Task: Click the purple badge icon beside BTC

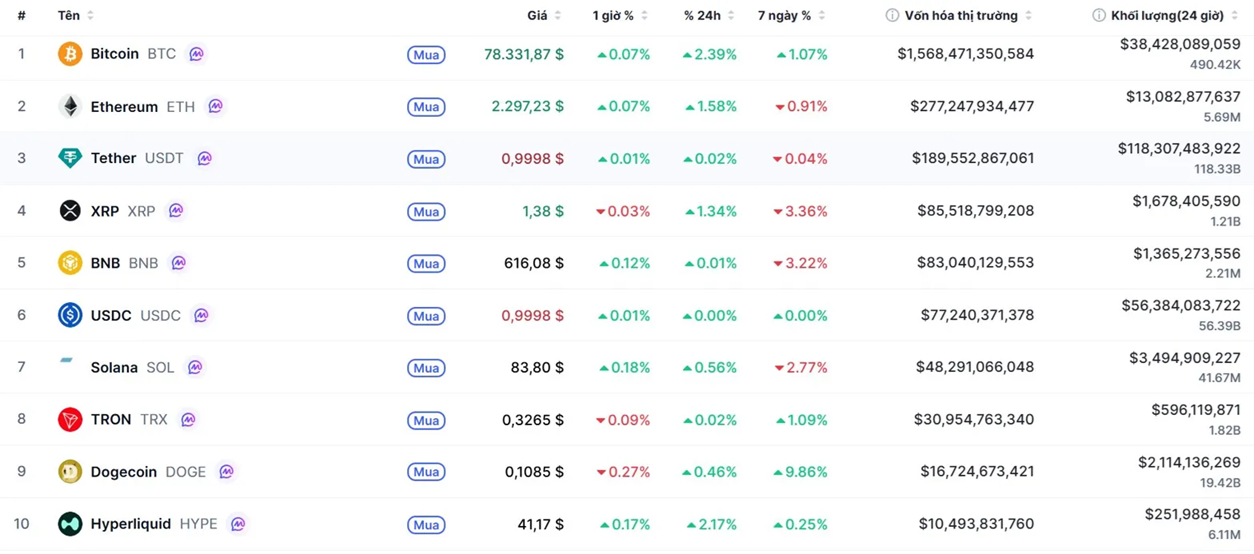Action: [x=197, y=54]
